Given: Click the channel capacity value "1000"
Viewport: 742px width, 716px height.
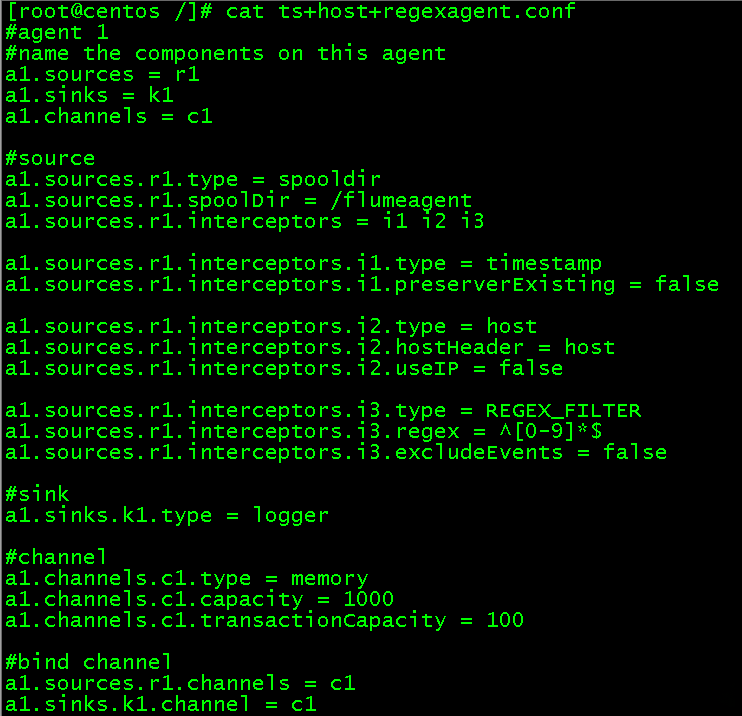Looking at the screenshot, I should [x=368, y=599].
